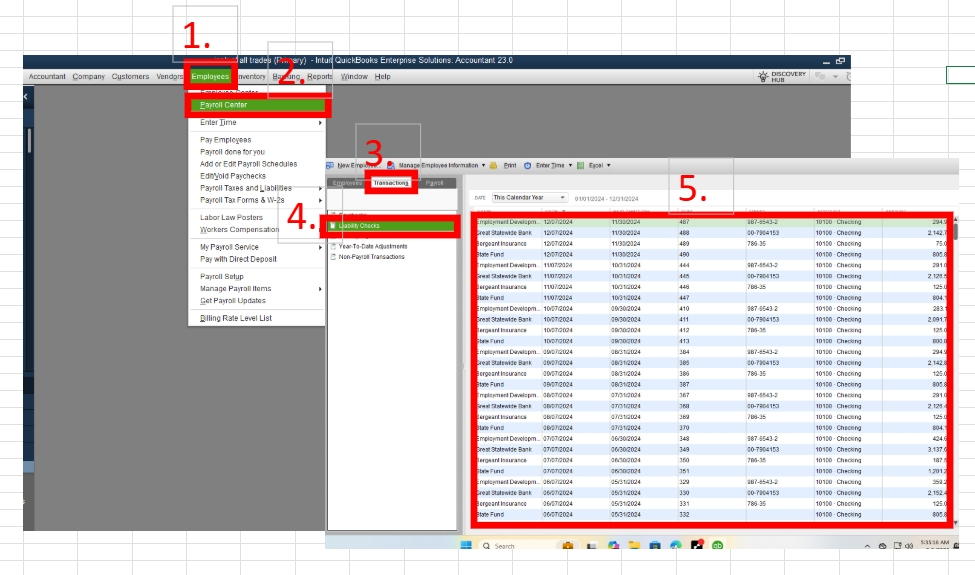The image size is (975, 575).
Task: Click the Excel spreadsheet icon
Action: click(x=580, y=165)
